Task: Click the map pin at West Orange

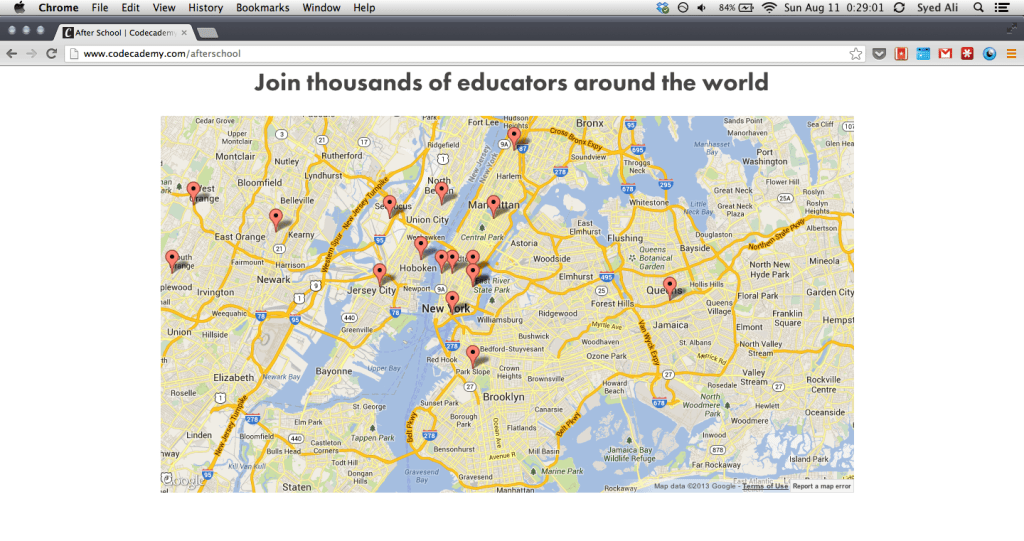Action: [x=193, y=190]
